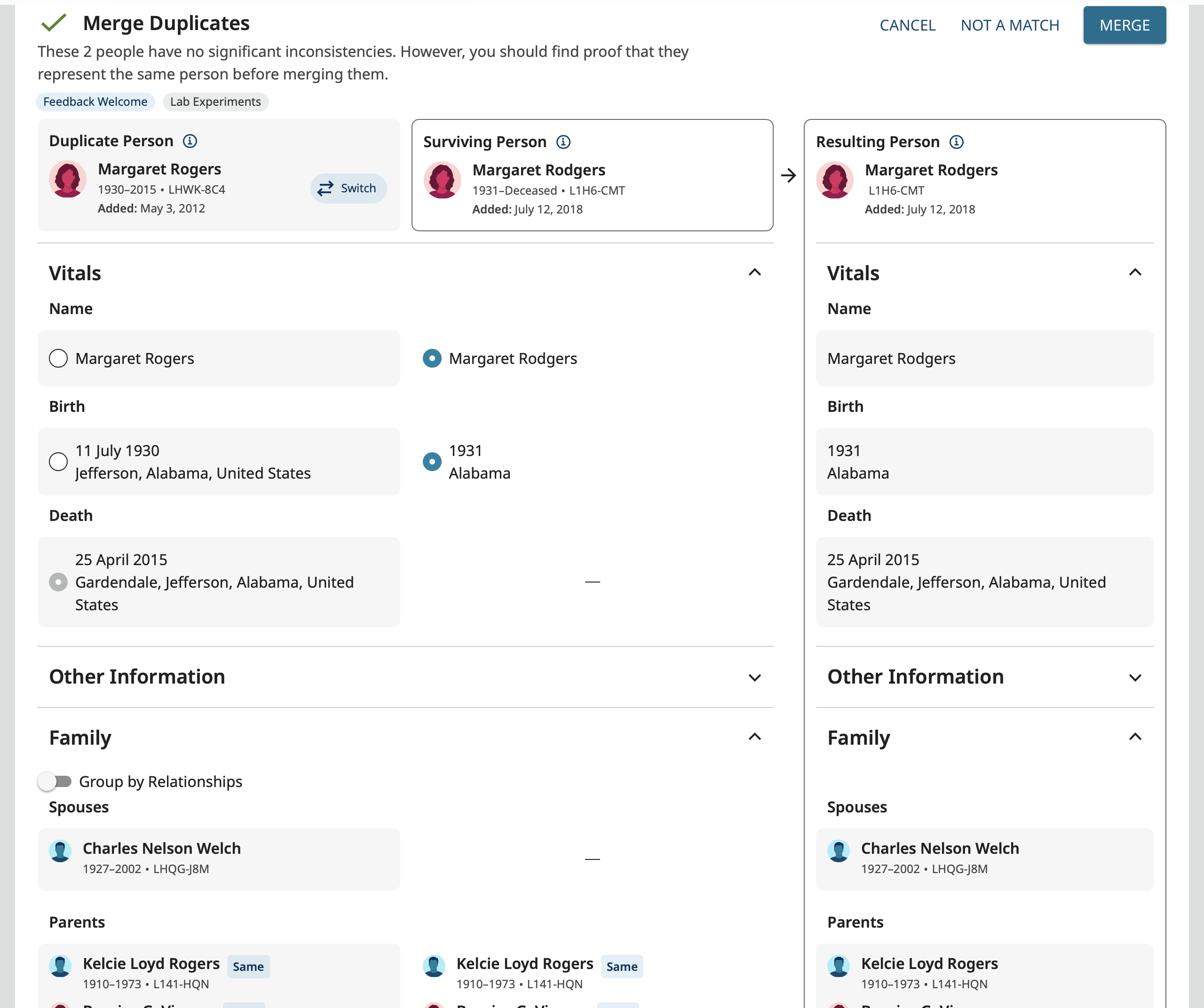
Task: Expand left Other Information section
Action: click(754, 678)
